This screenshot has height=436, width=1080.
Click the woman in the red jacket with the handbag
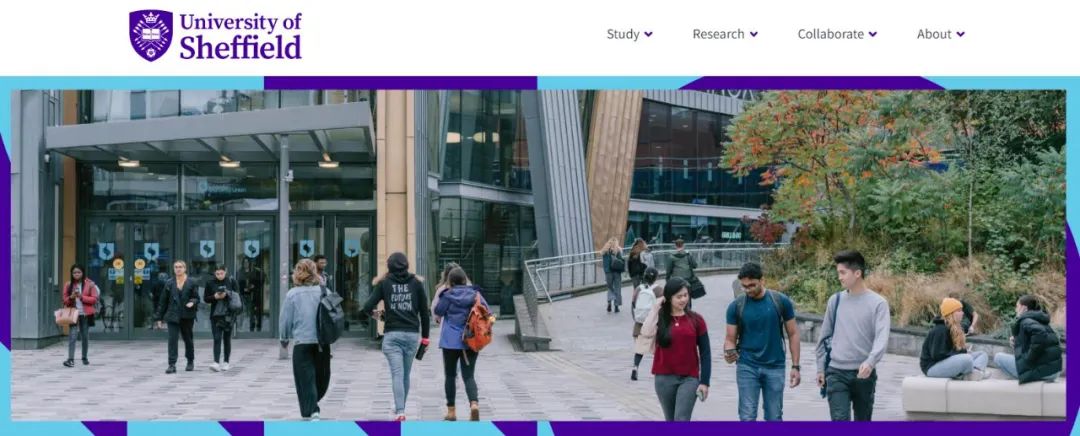pos(79,315)
